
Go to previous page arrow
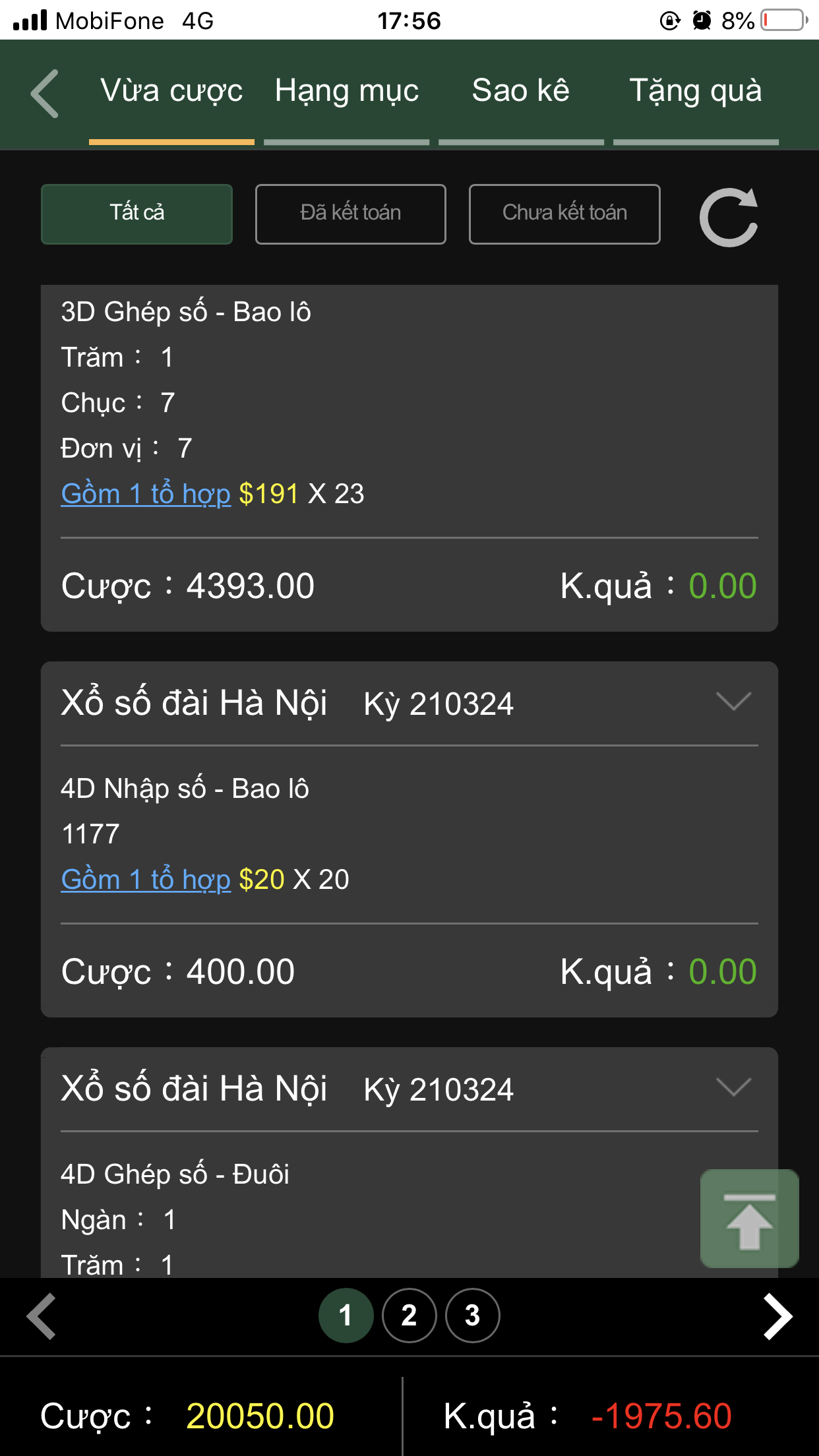pyautogui.click(x=42, y=1316)
